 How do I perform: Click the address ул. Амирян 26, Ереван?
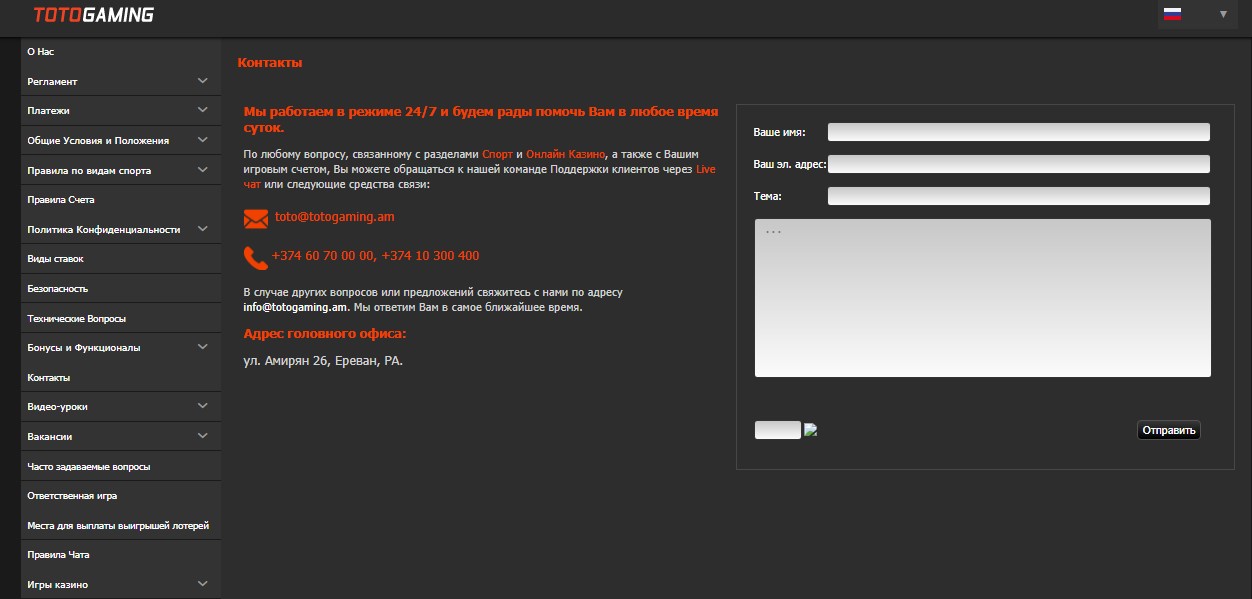(x=323, y=360)
